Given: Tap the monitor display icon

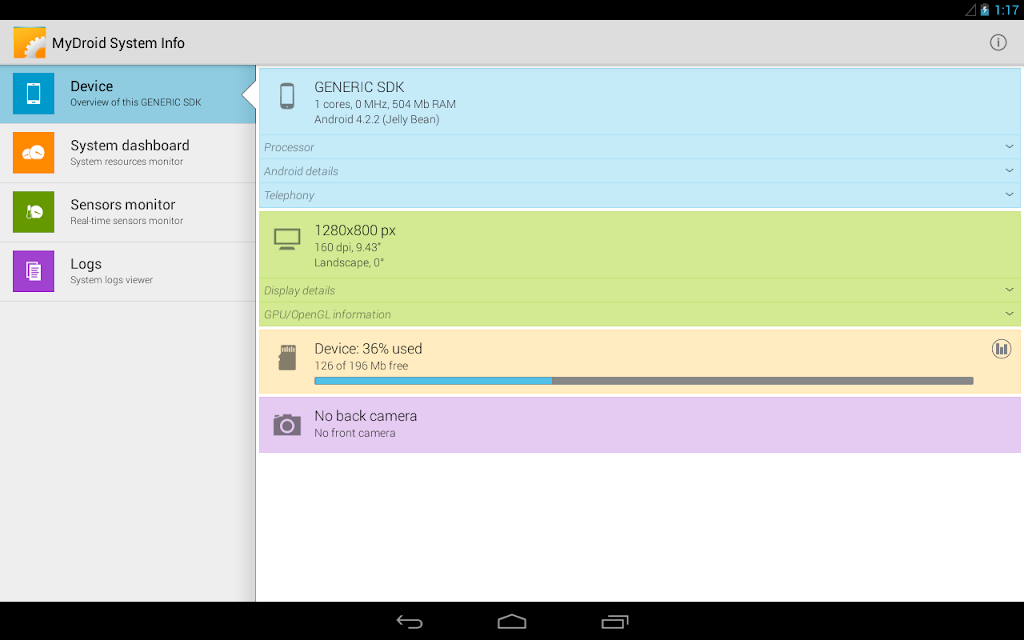Looking at the screenshot, I should tap(287, 239).
